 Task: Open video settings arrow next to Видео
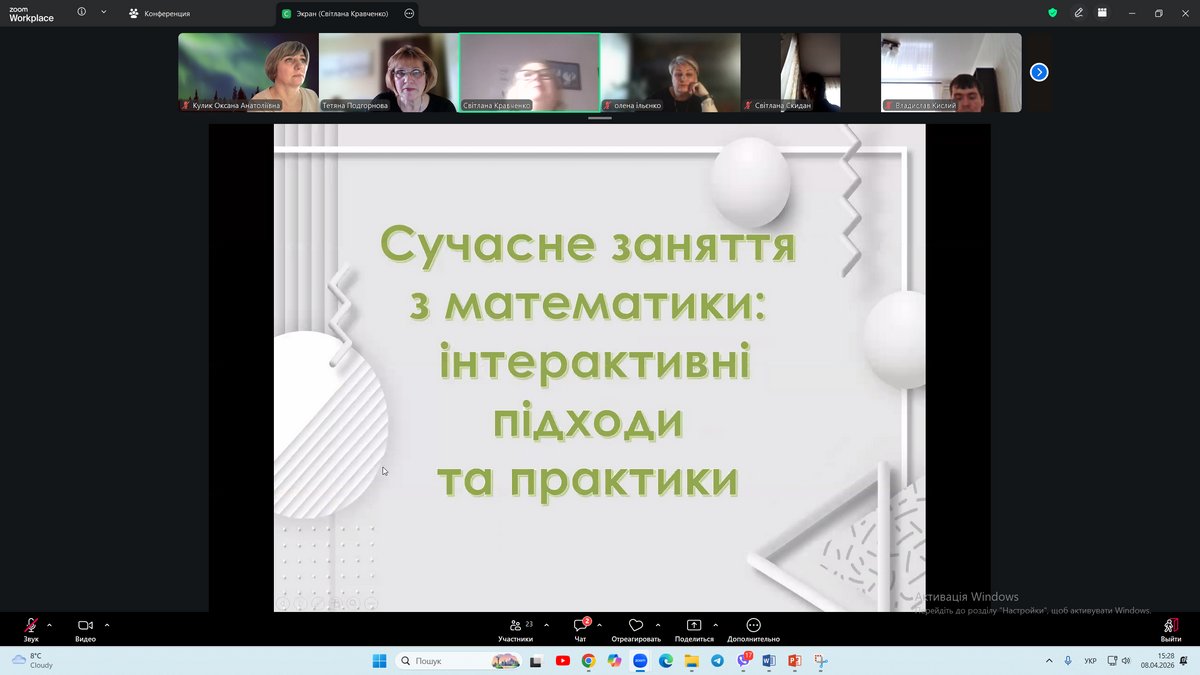tap(107, 625)
